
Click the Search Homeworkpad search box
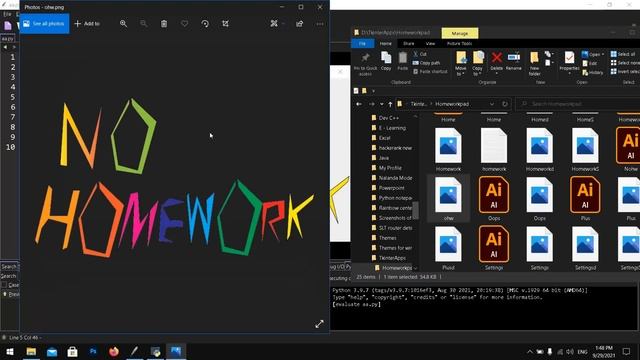click(578, 104)
